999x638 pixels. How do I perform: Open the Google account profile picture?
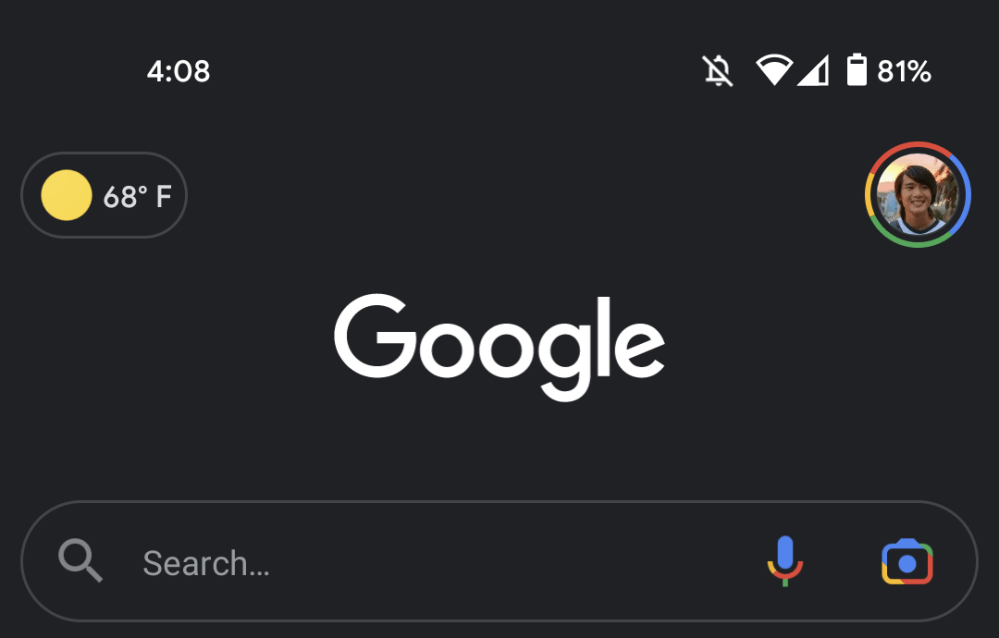coord(917,194)
